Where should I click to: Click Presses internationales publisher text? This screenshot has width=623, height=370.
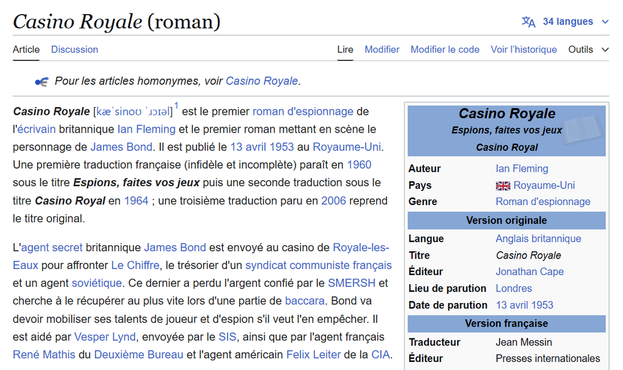pyautogui.click(x=548, y=358)
